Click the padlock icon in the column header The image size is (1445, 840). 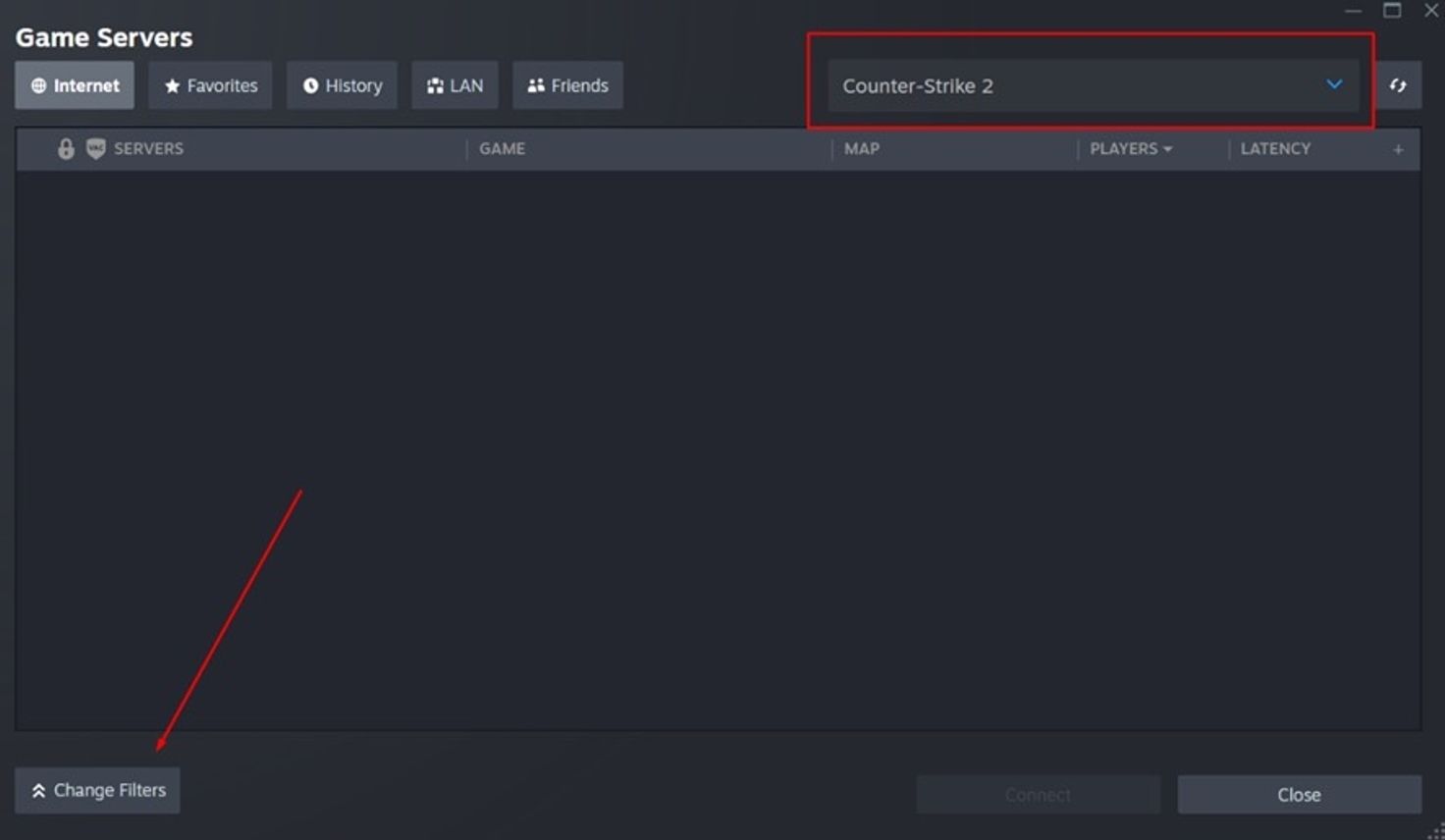coord(65,148)
